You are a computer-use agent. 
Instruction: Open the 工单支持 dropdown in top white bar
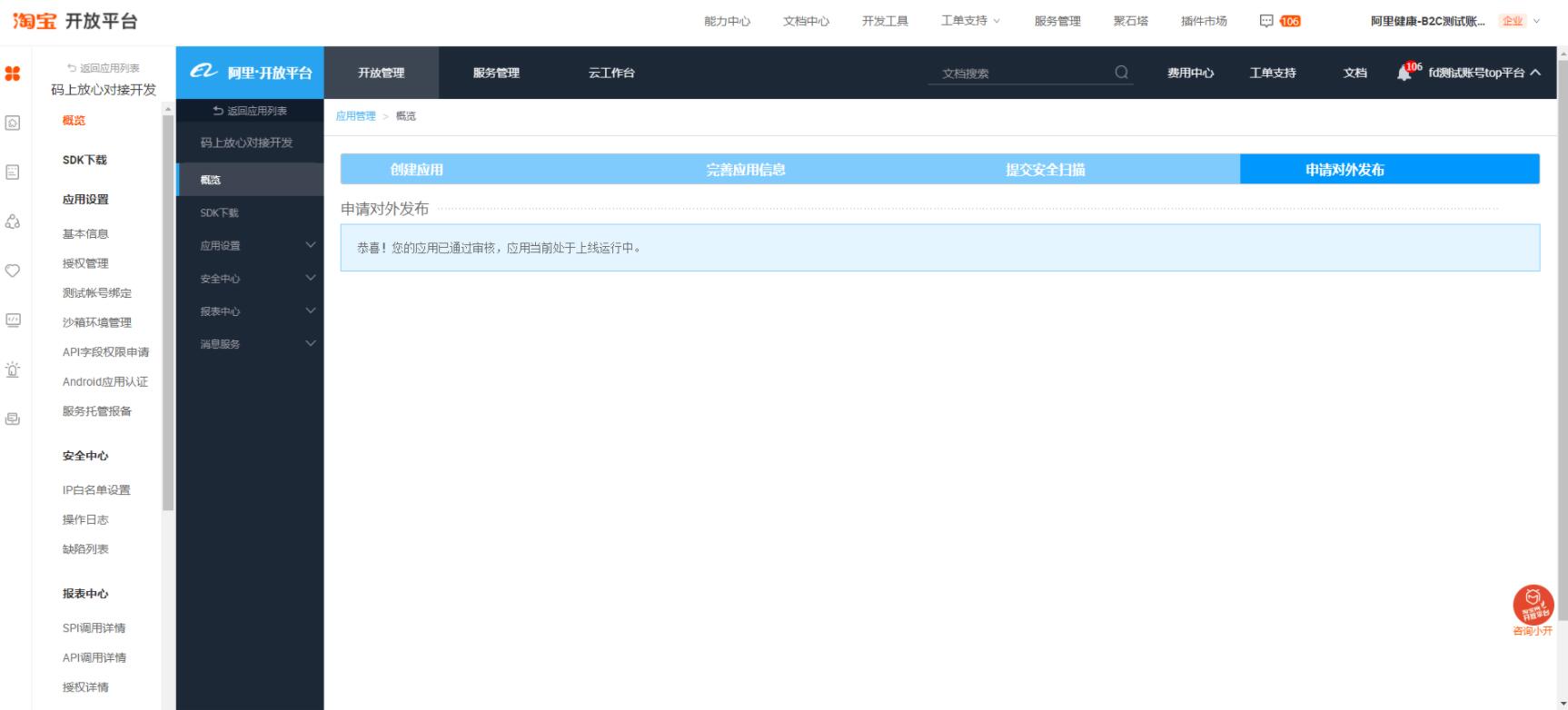(969, 21)
